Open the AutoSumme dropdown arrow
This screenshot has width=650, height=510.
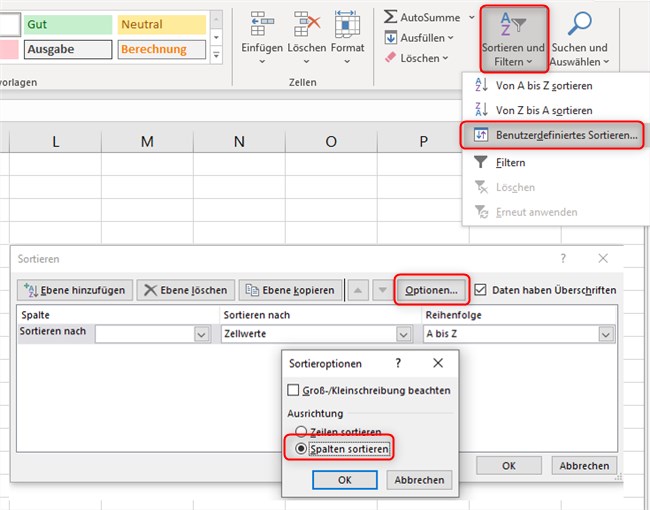point(472,17)
